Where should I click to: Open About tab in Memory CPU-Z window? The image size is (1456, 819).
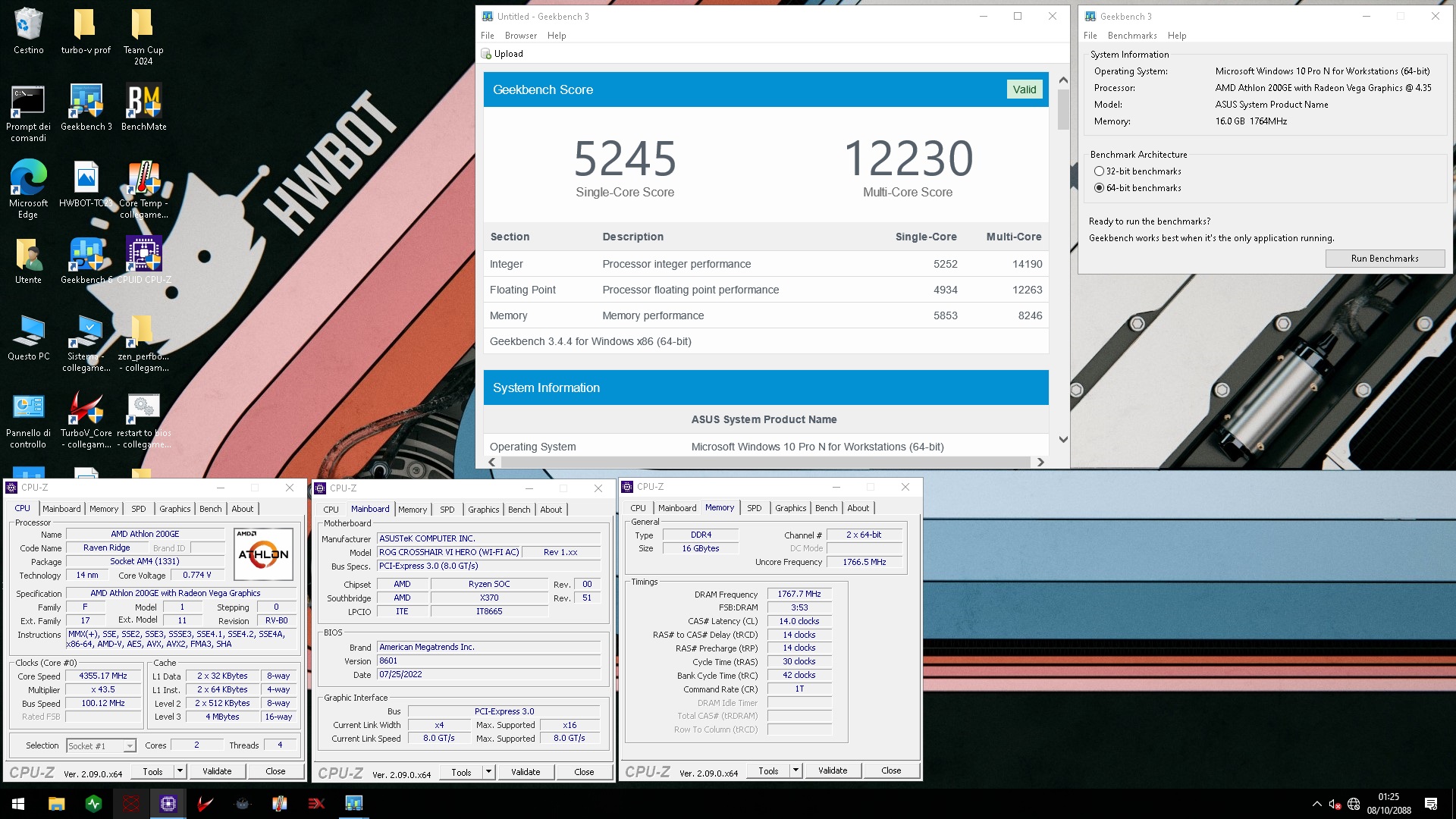click(x=858, y=508)
